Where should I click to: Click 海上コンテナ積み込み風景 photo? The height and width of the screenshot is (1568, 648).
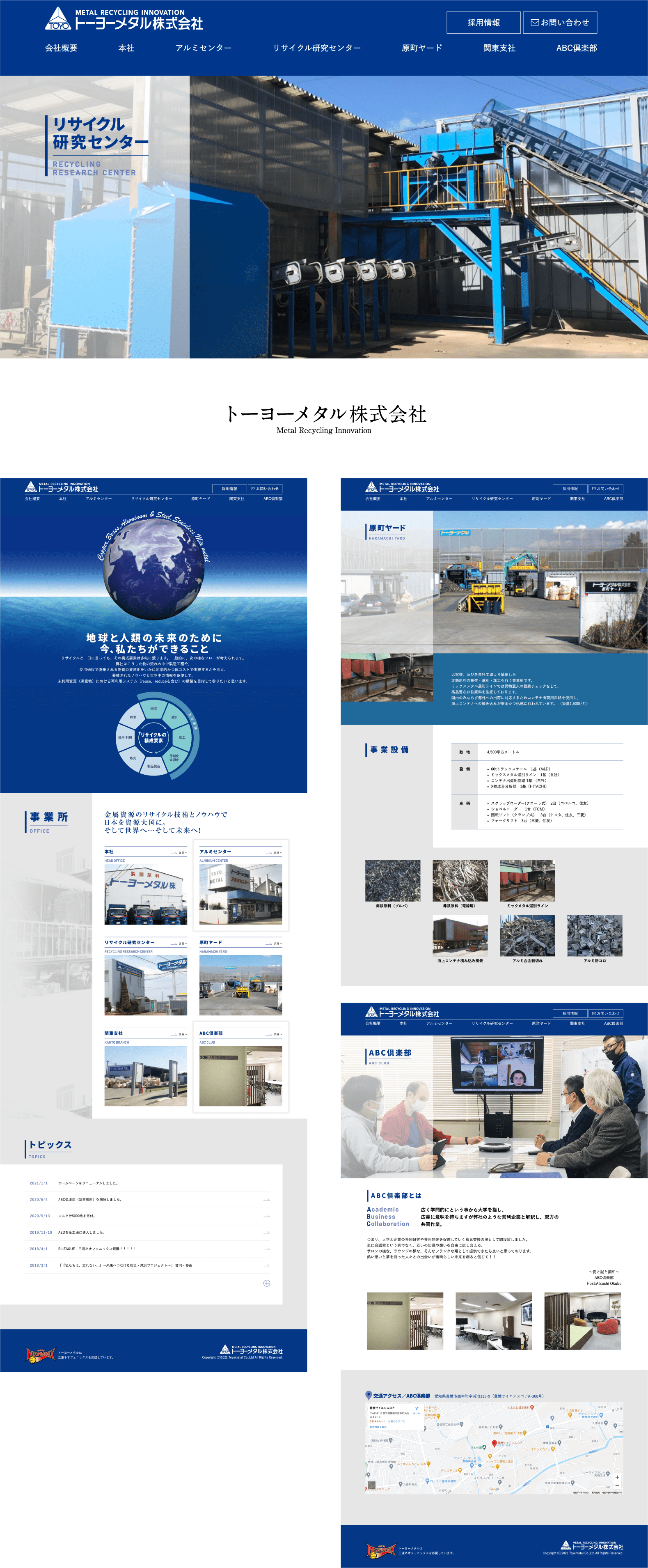460,936
